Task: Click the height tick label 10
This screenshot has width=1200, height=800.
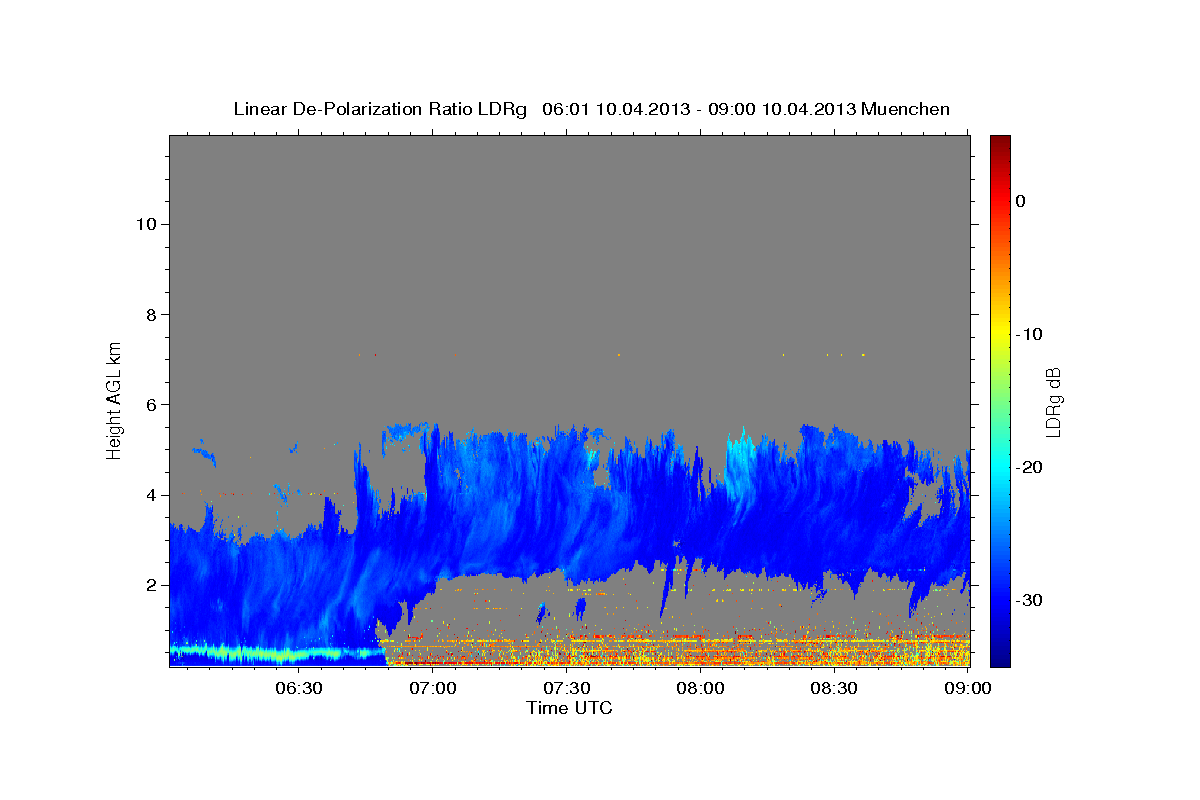Action: (145, 224)
